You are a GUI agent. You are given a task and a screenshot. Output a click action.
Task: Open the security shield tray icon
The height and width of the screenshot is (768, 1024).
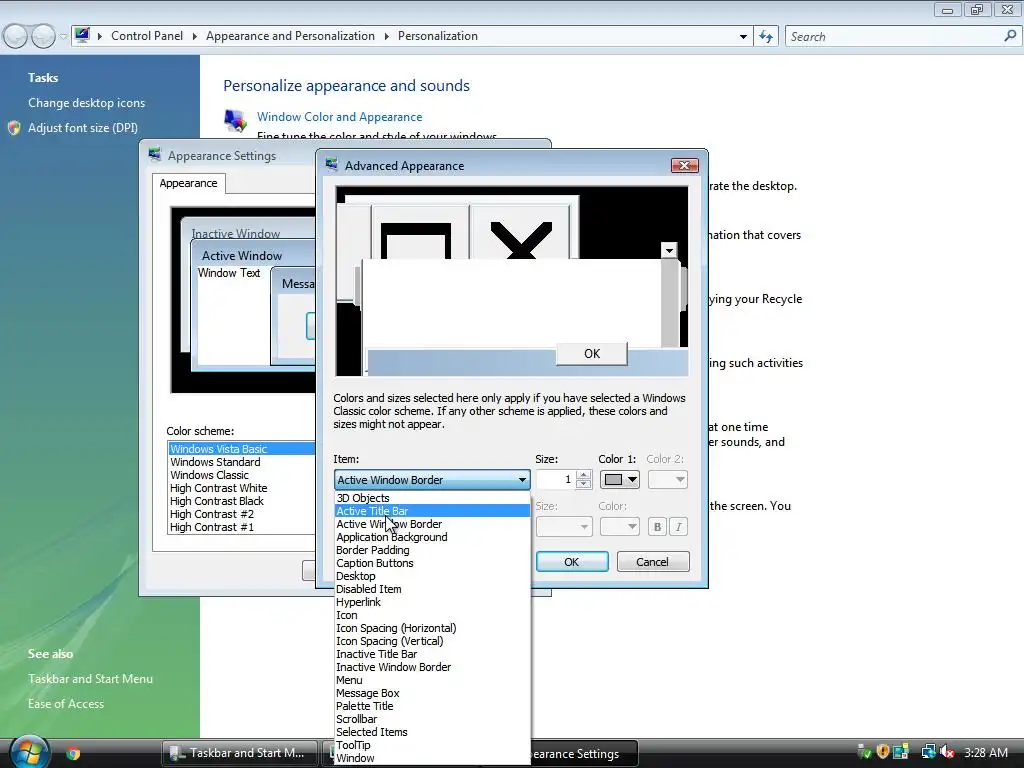coord(882,752)
